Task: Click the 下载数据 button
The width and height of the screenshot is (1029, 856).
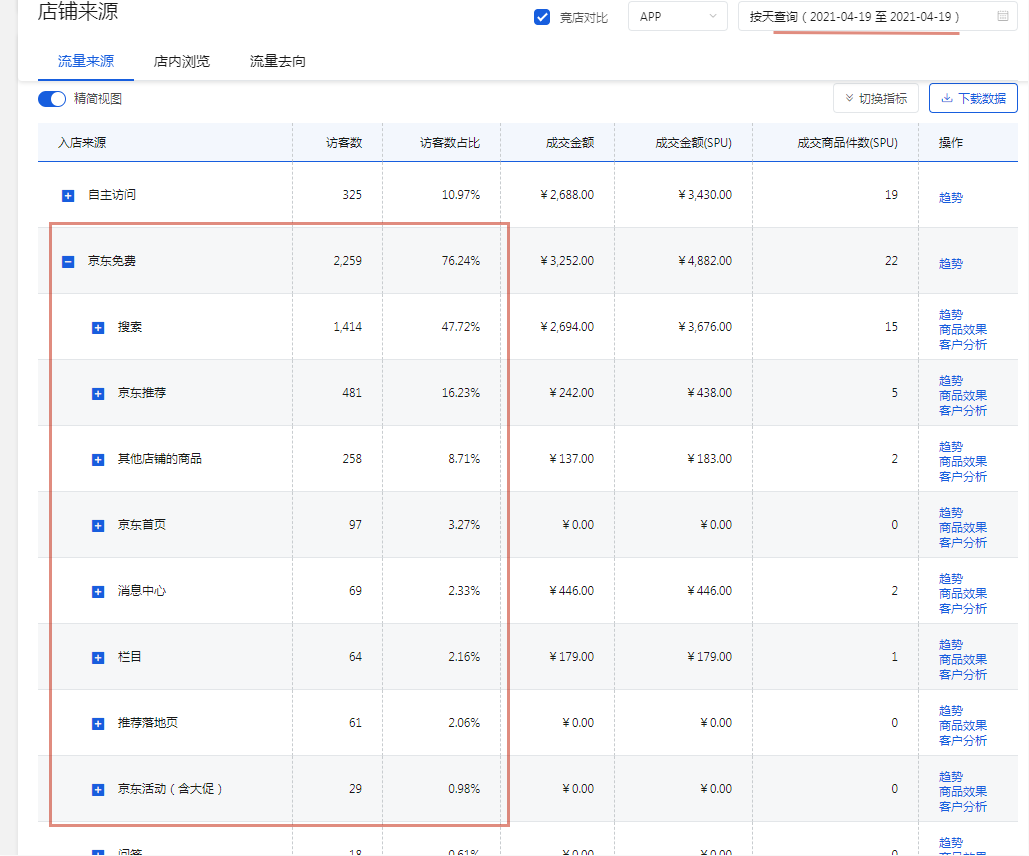Action: 973,98
